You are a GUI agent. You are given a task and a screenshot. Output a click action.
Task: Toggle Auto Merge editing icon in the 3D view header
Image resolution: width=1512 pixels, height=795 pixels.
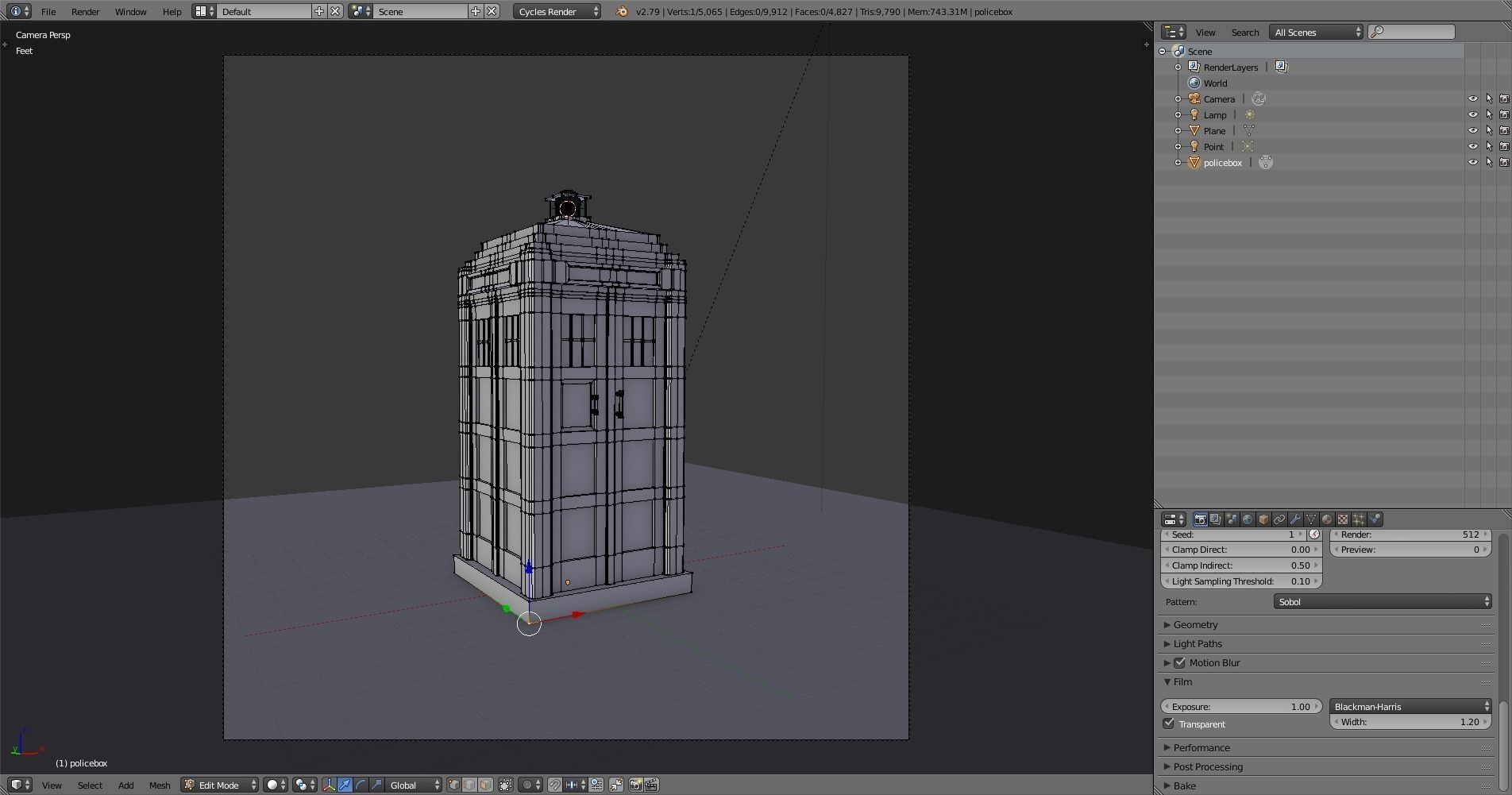pyautogui.click(x=616, y=785)
